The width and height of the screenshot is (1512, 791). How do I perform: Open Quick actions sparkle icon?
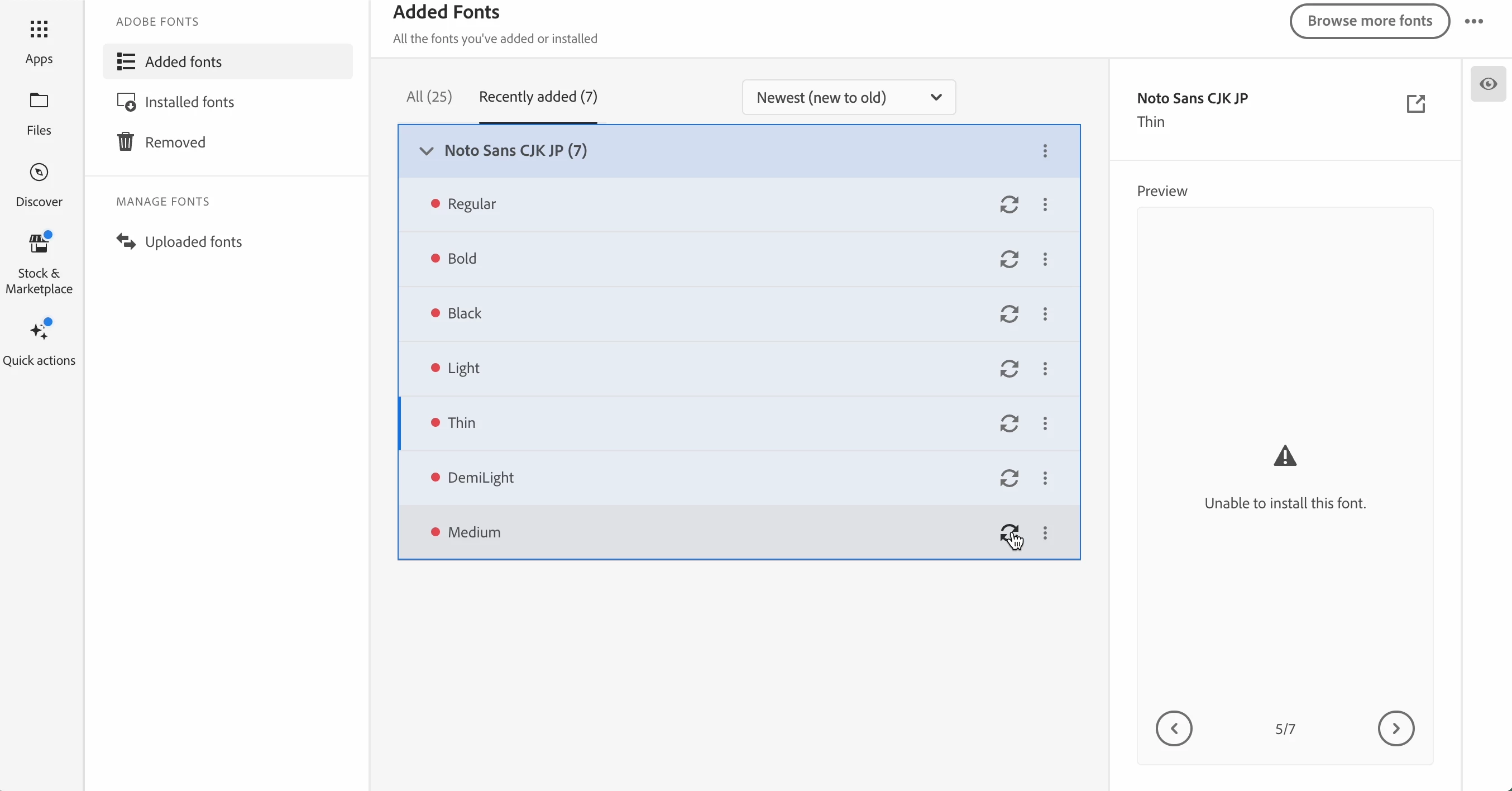pyautogui.click(x=39, y=331)
